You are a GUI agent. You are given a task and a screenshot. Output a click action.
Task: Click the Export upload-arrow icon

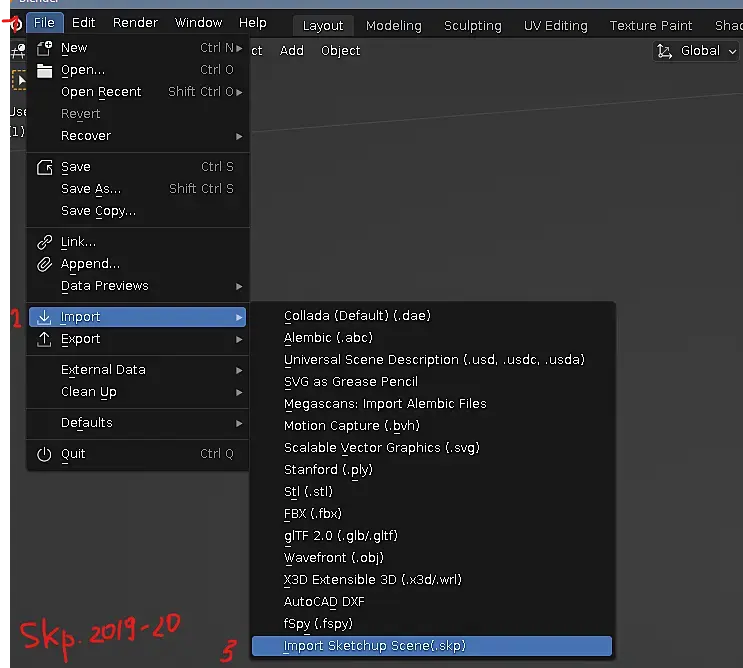[44, 339]
